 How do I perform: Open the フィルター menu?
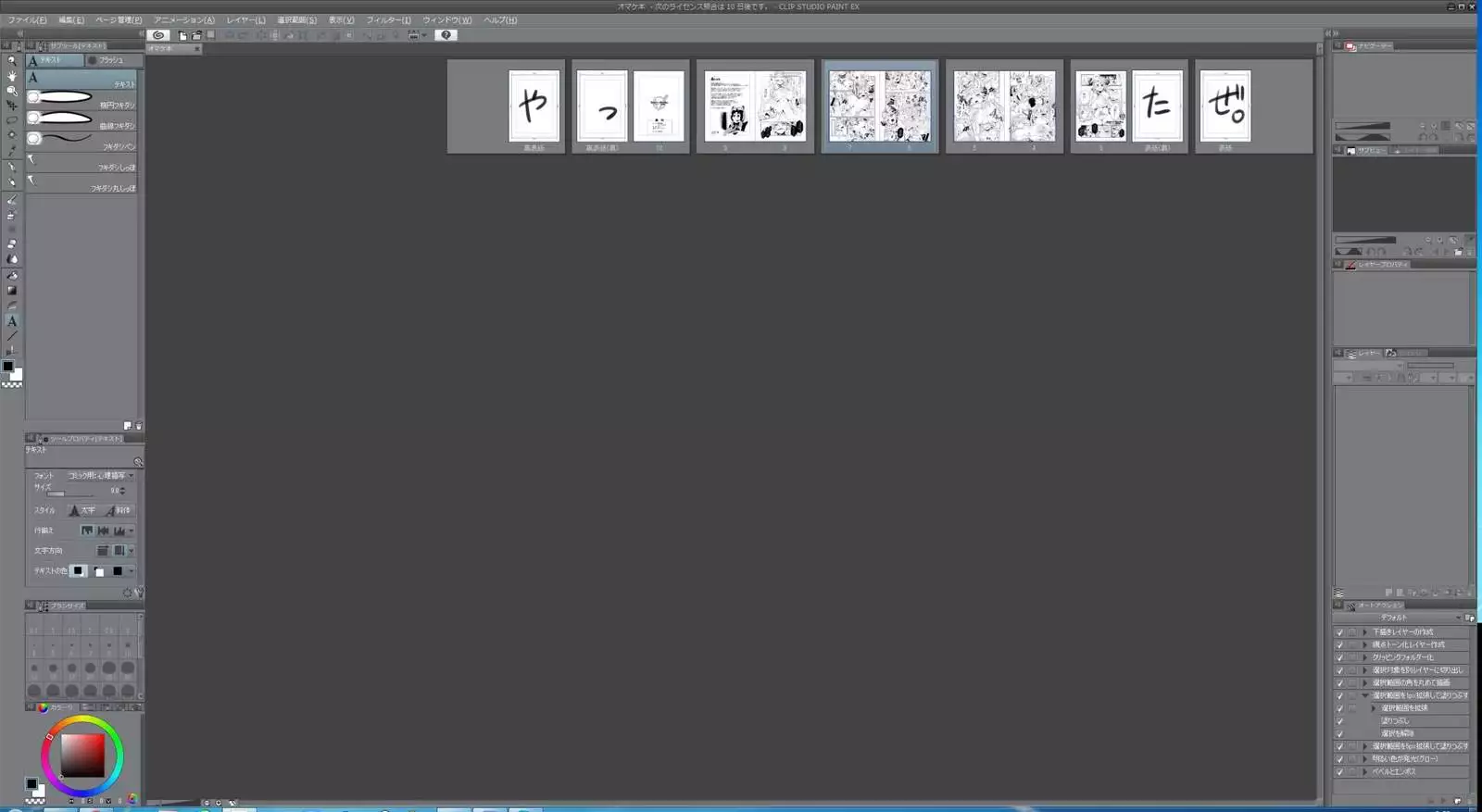pyautogui.click(x=388, y=20)
